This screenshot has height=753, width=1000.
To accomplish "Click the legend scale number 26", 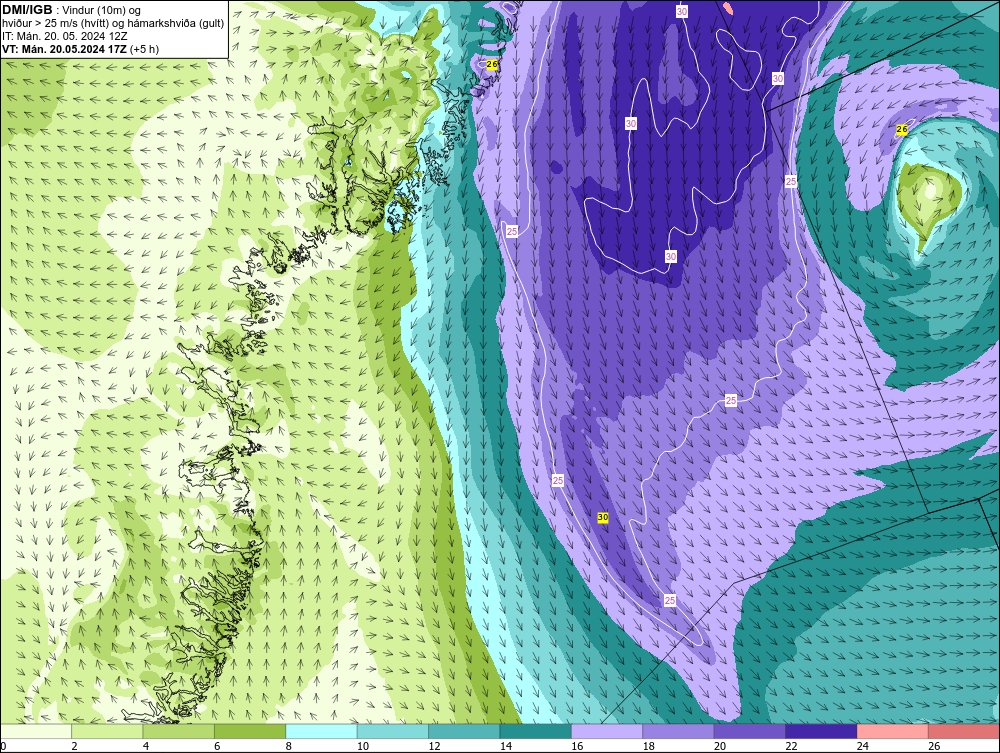I will (x=934, y=746).
